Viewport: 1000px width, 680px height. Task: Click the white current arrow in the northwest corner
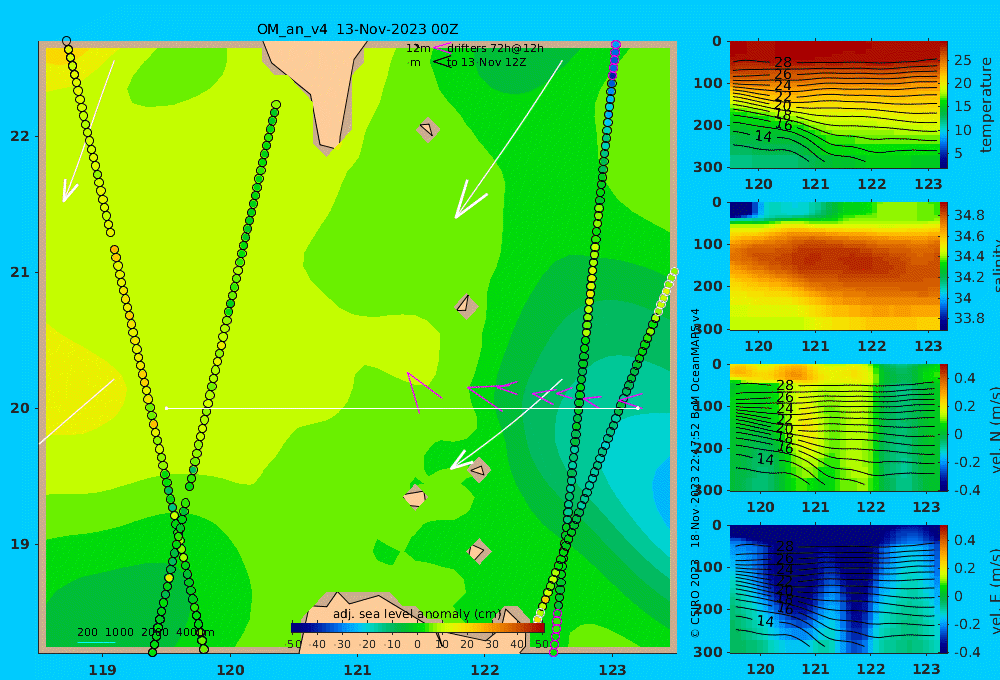coord(89,131)
